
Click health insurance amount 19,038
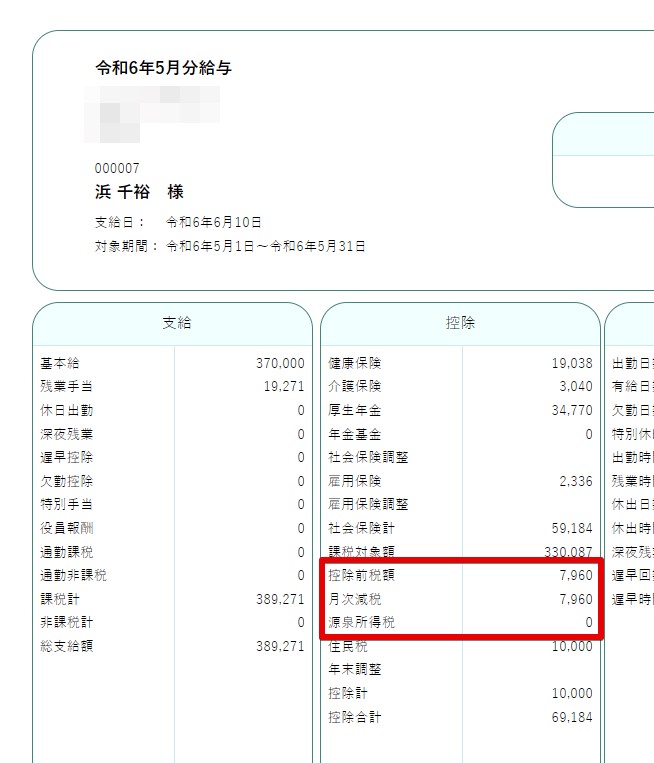572,363
